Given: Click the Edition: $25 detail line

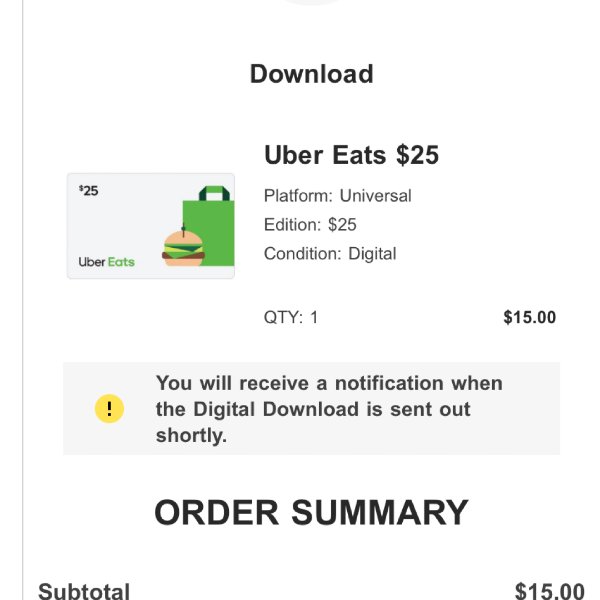Looking at the screenshot, I should coord(310,225).
